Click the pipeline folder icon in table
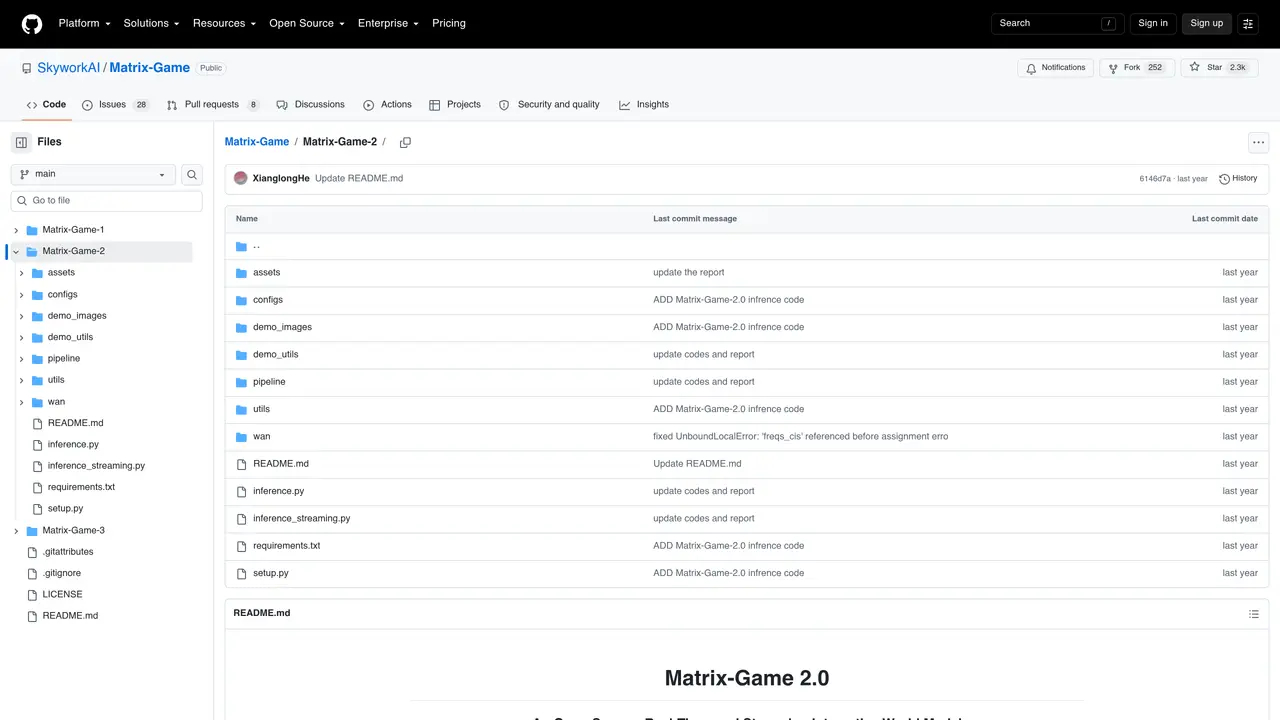The image size is (1280, 720). (x=241, y=382)
